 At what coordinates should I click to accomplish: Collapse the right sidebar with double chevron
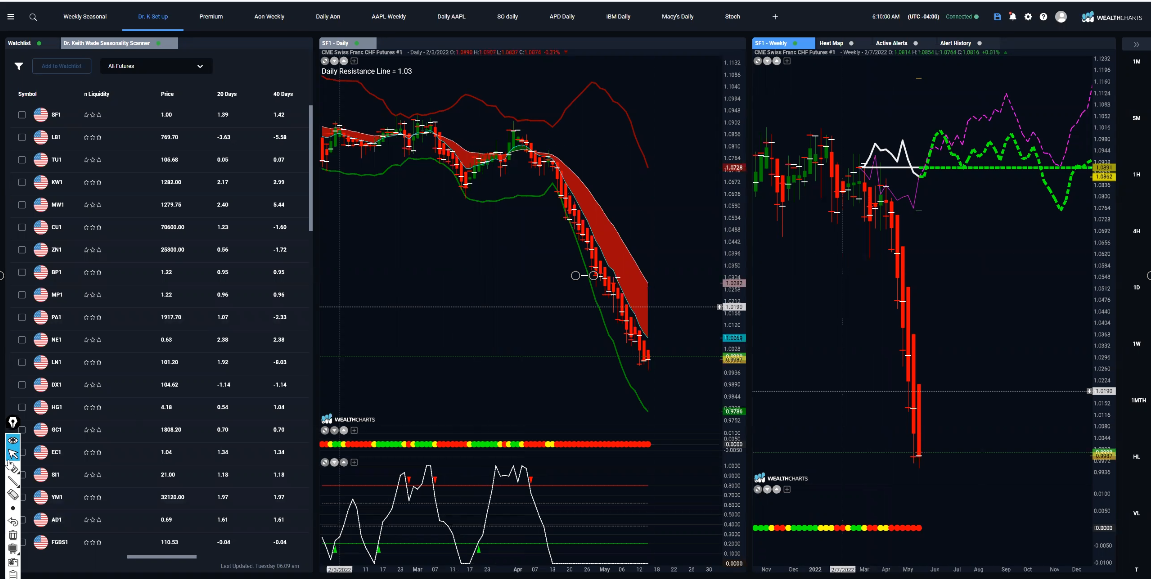1136,44
